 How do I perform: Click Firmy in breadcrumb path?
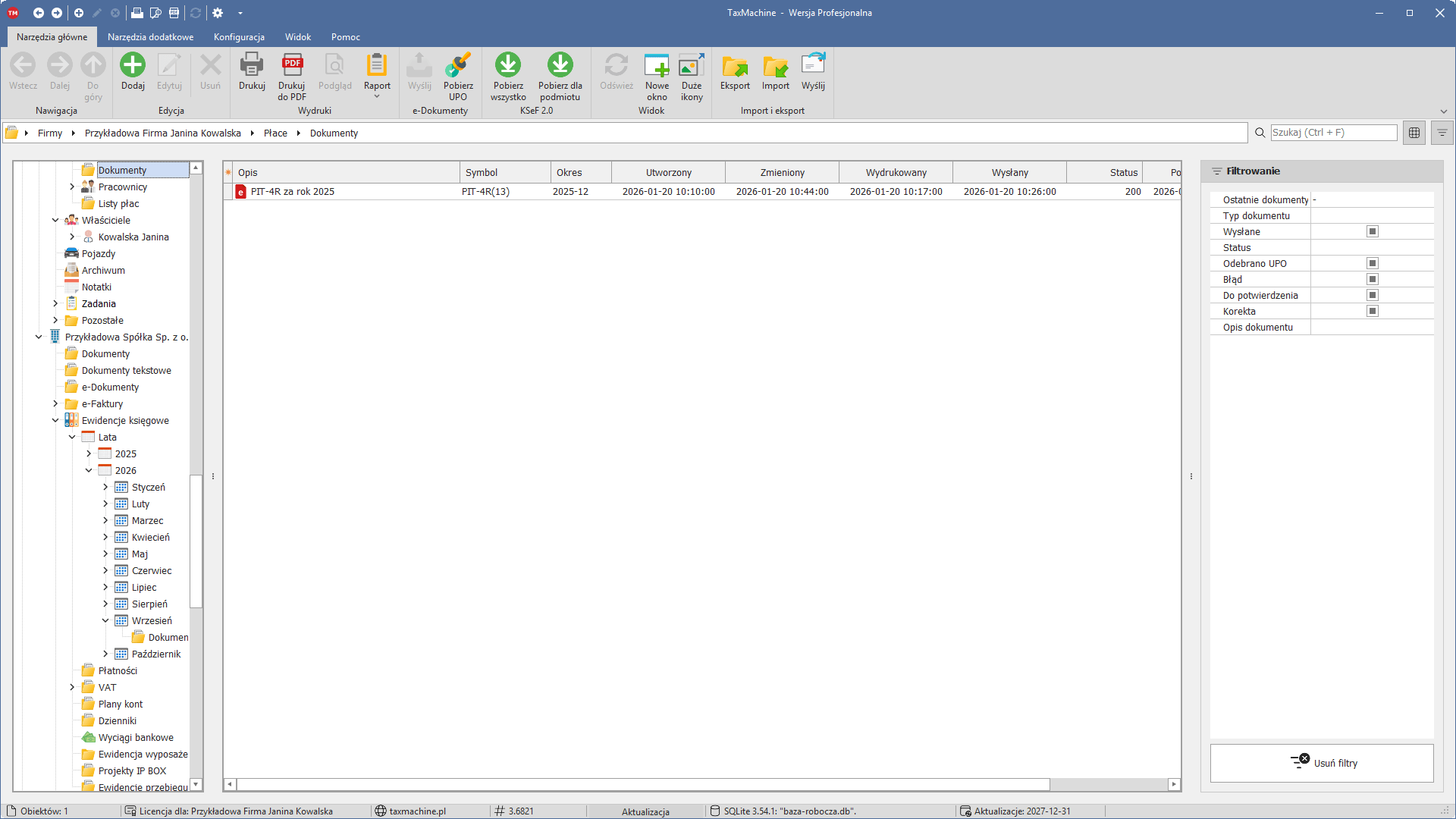pos(50,133)
